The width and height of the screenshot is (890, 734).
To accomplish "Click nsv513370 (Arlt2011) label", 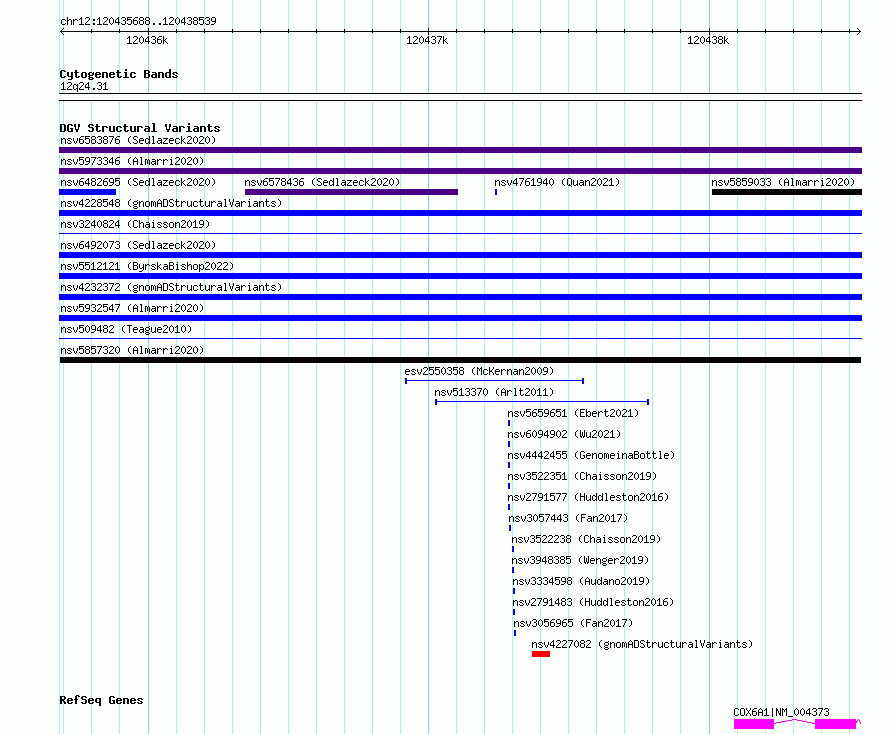I will tap(494, 392).
